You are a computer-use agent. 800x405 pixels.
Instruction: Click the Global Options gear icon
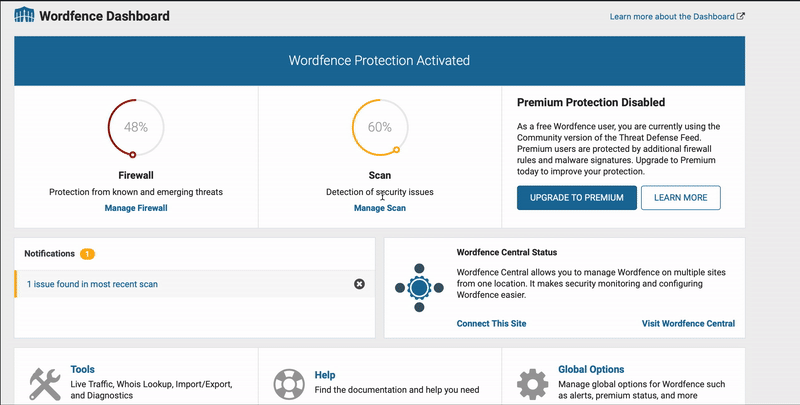[x=532, y=384]
